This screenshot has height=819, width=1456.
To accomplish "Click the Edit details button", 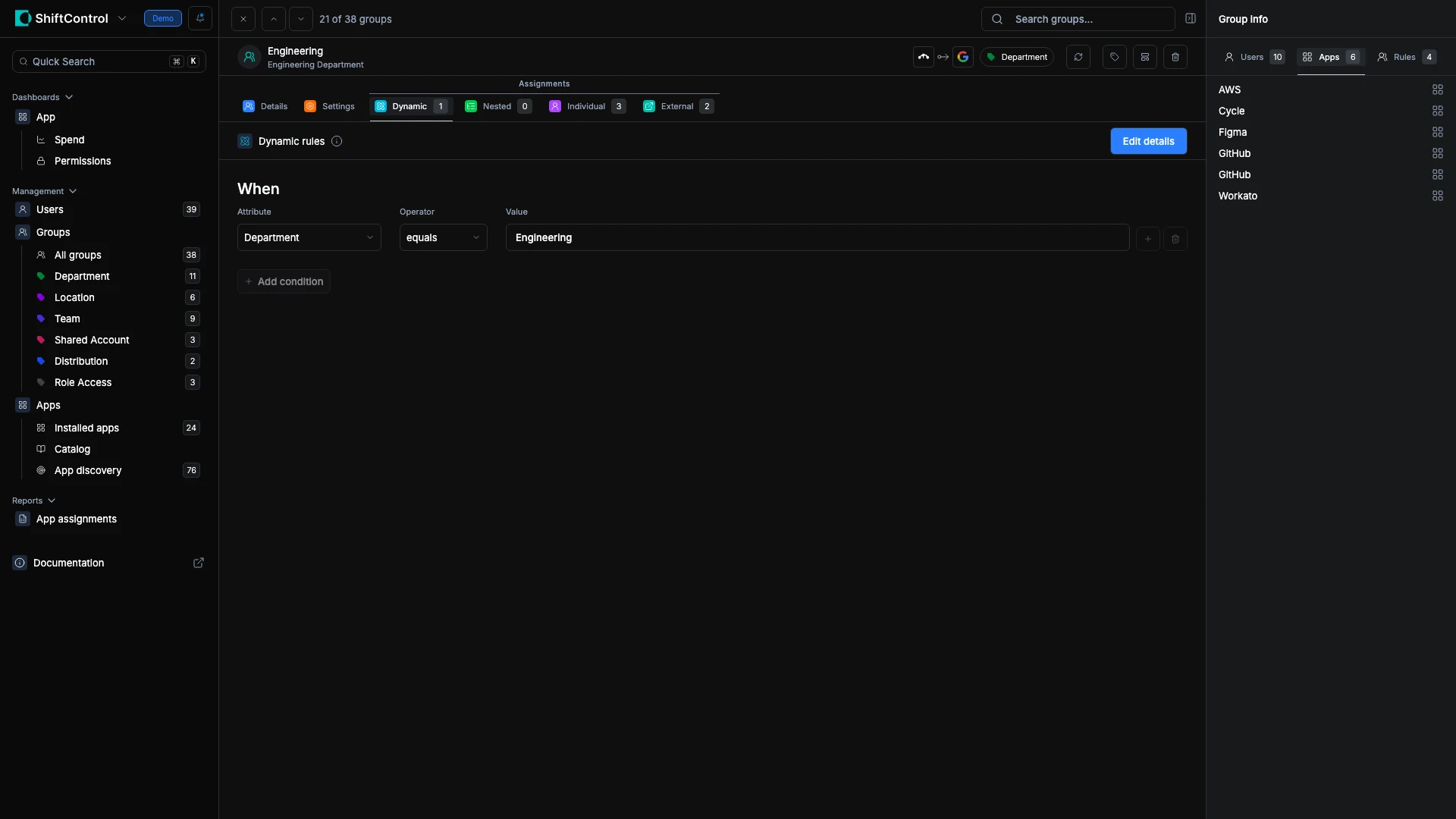I will [1148, 141].
